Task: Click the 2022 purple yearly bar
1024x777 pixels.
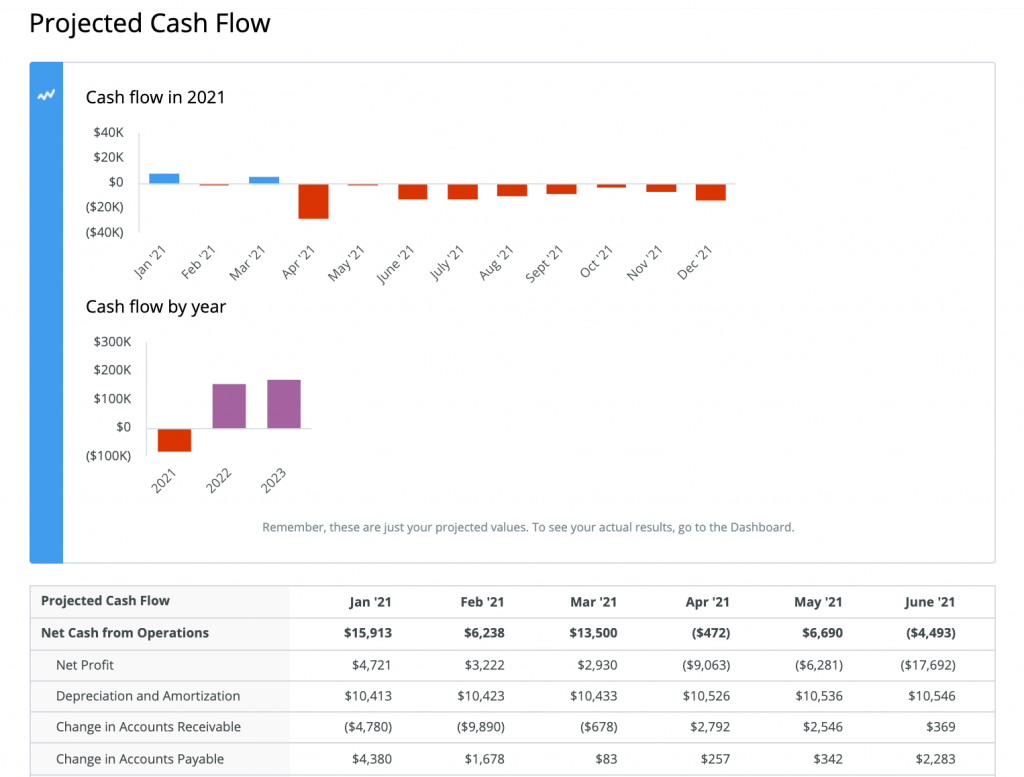Action: point(229,406)
